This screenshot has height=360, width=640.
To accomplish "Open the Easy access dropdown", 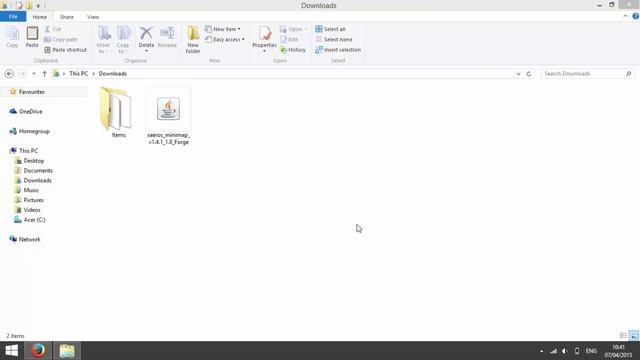I will coord(225,39).
